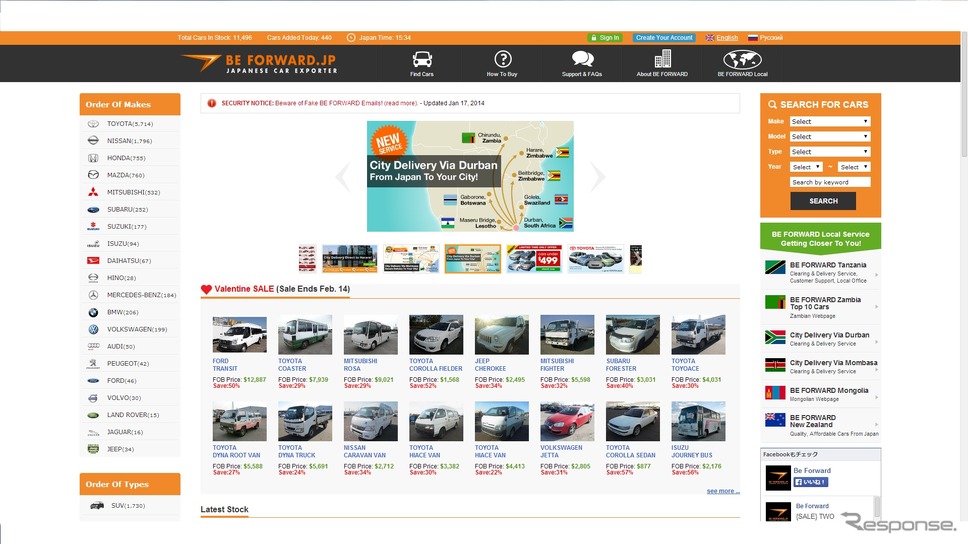Click the Sign In button
This screenshot has height=544, width=968.
604,38
